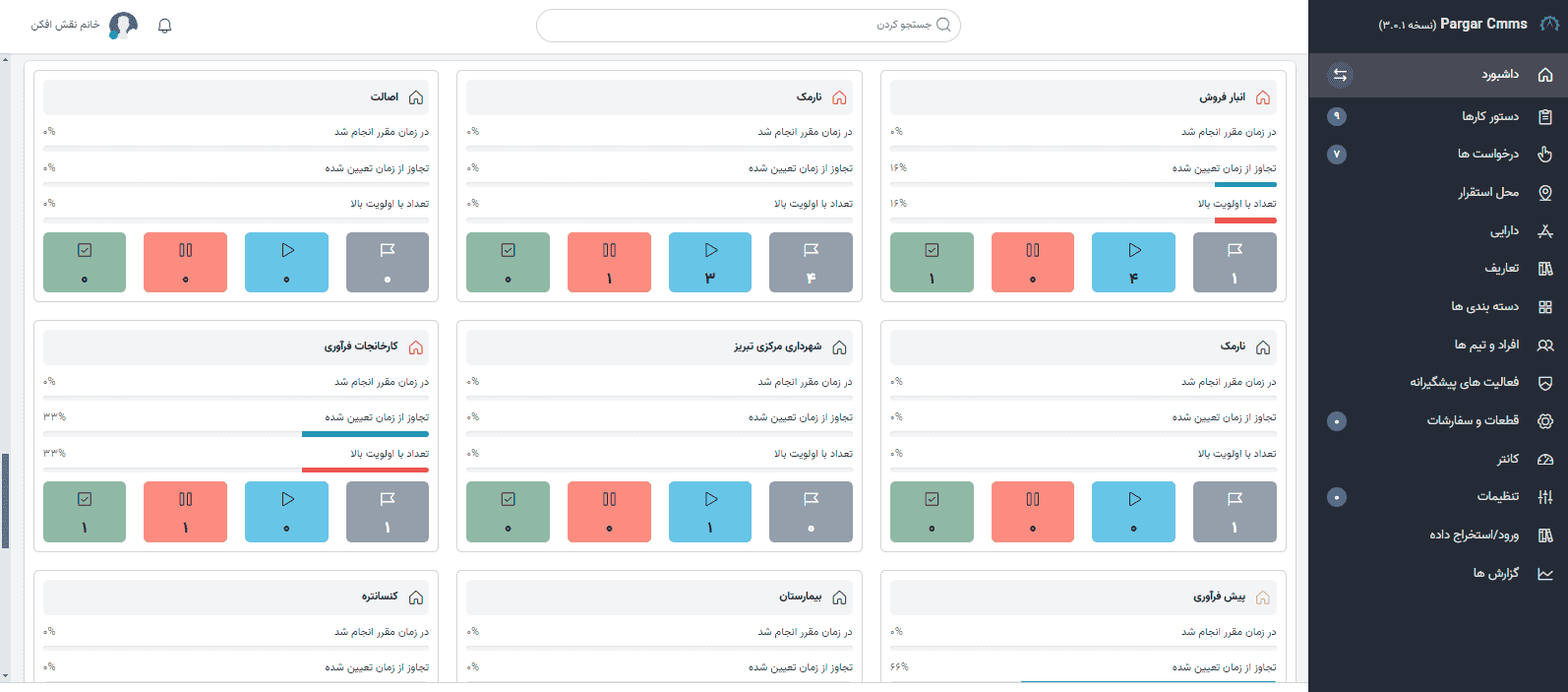The height and width of the screenshot is (692, 1568).
Task: Click the گزارش ها chart icon
Action: click(1545, 574)
